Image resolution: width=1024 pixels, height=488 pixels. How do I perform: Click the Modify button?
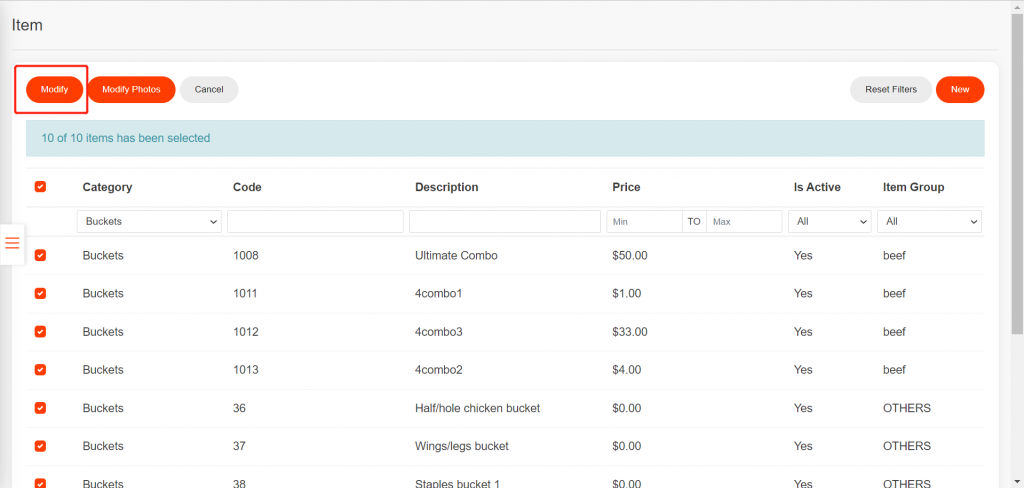click(x=54, y=89)
